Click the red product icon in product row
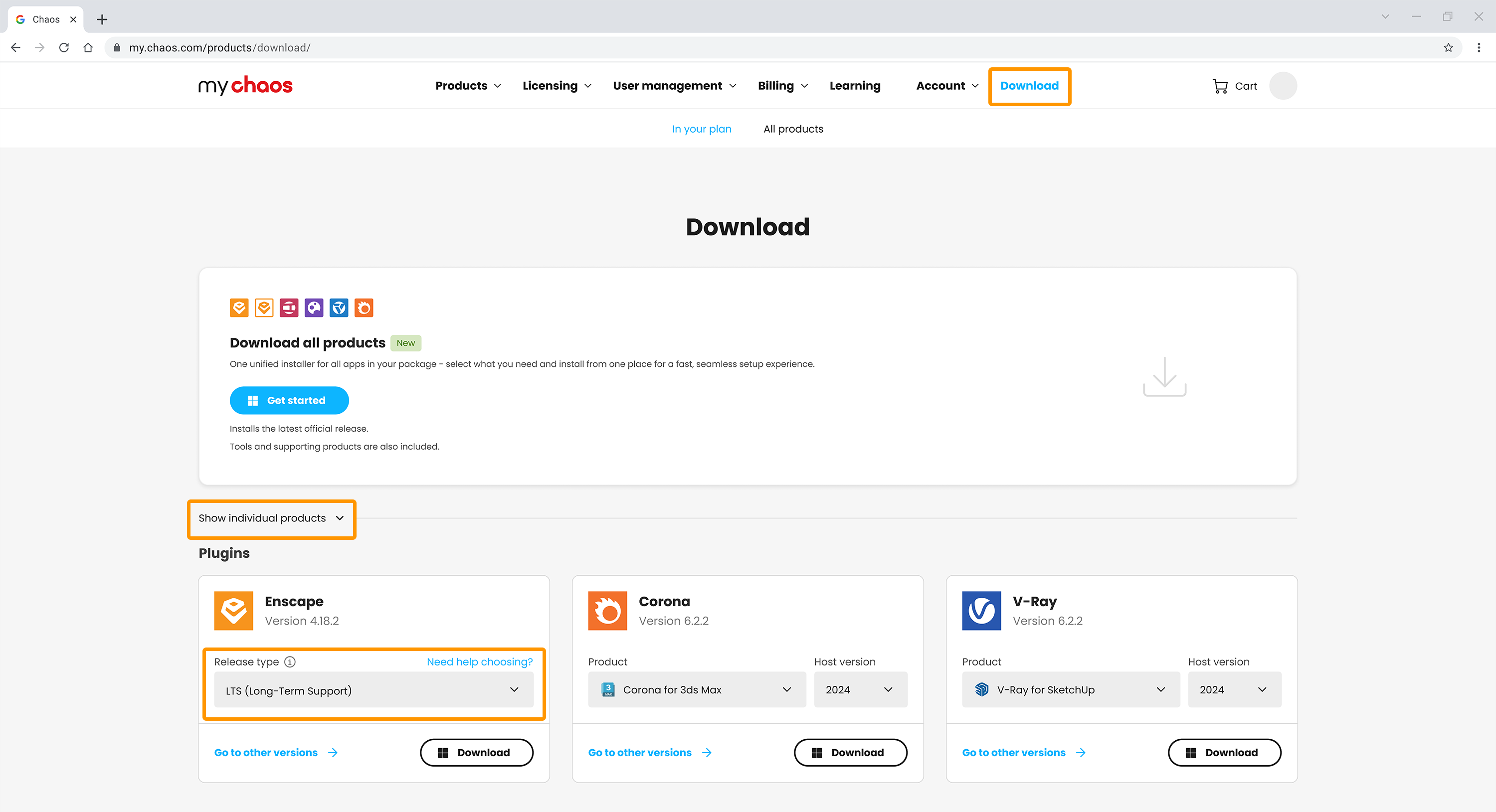1496x812 pixels. [289, 308]
